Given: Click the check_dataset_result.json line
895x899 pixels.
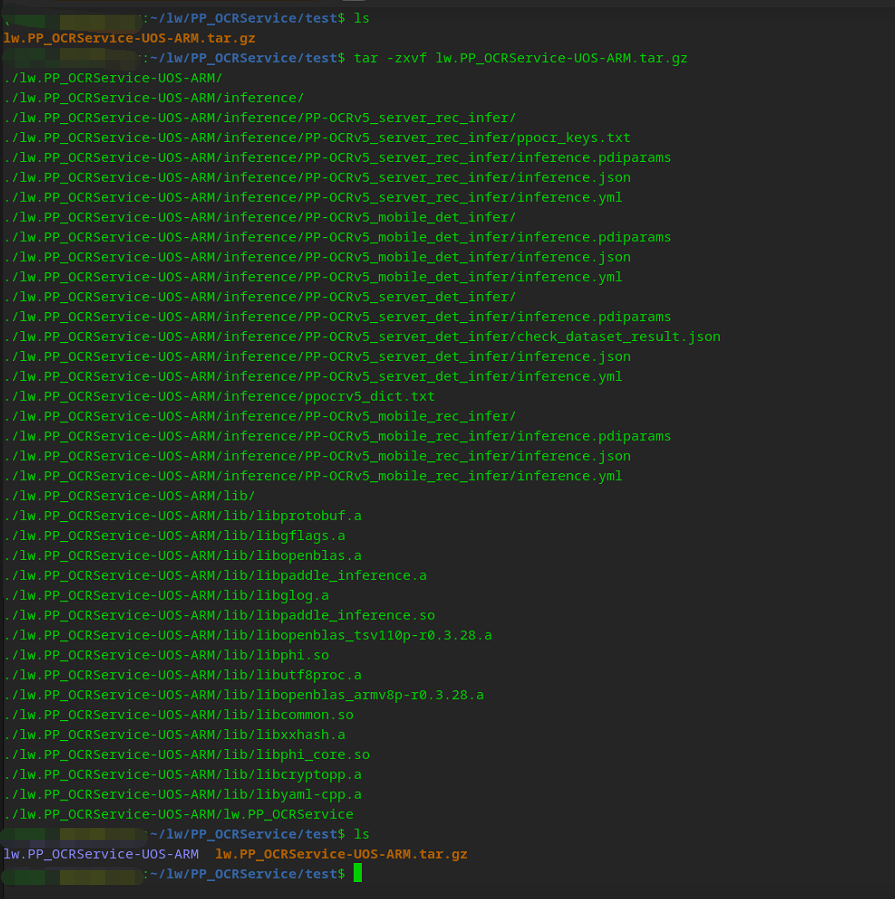Looking at the screenshot, I should 362,337.
